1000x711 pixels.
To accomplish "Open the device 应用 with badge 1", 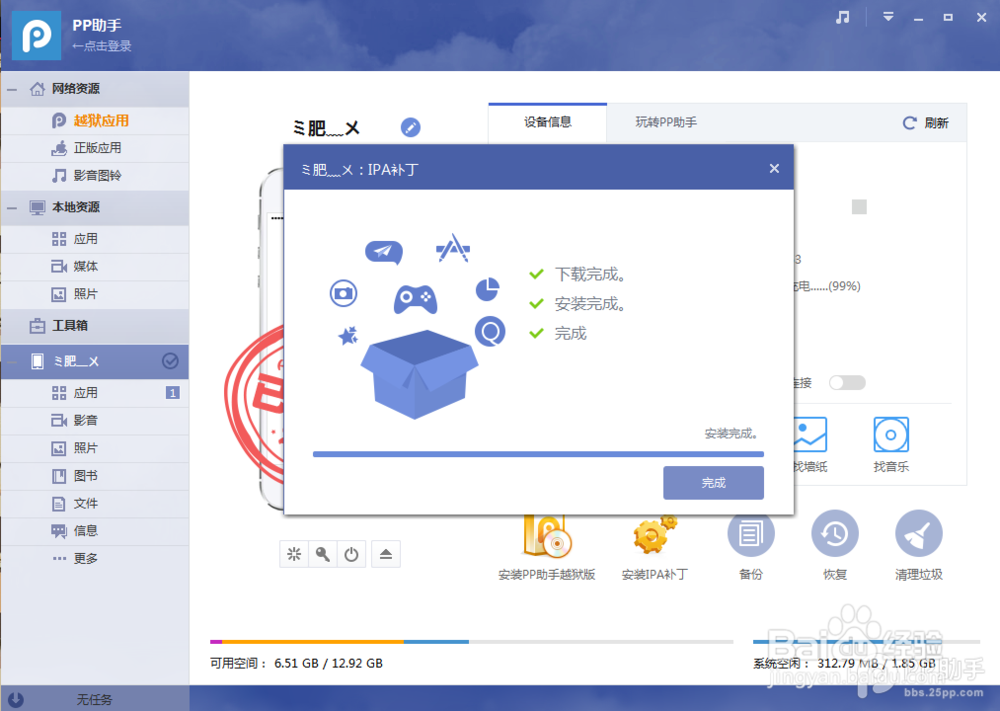I will tap(94, 393).
